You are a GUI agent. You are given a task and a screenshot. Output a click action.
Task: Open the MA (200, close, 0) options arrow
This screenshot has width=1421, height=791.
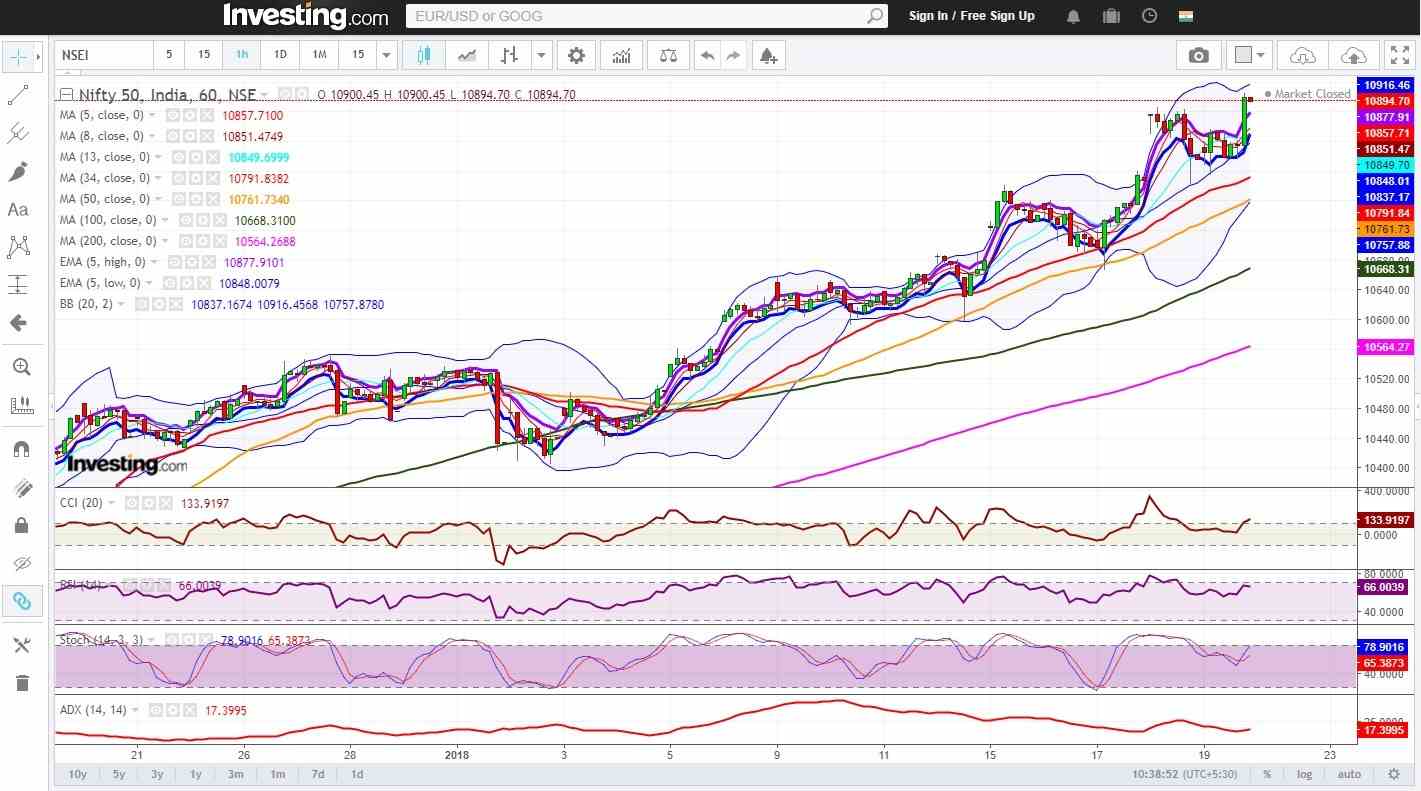pyautogui.click(x=165, y=241)
